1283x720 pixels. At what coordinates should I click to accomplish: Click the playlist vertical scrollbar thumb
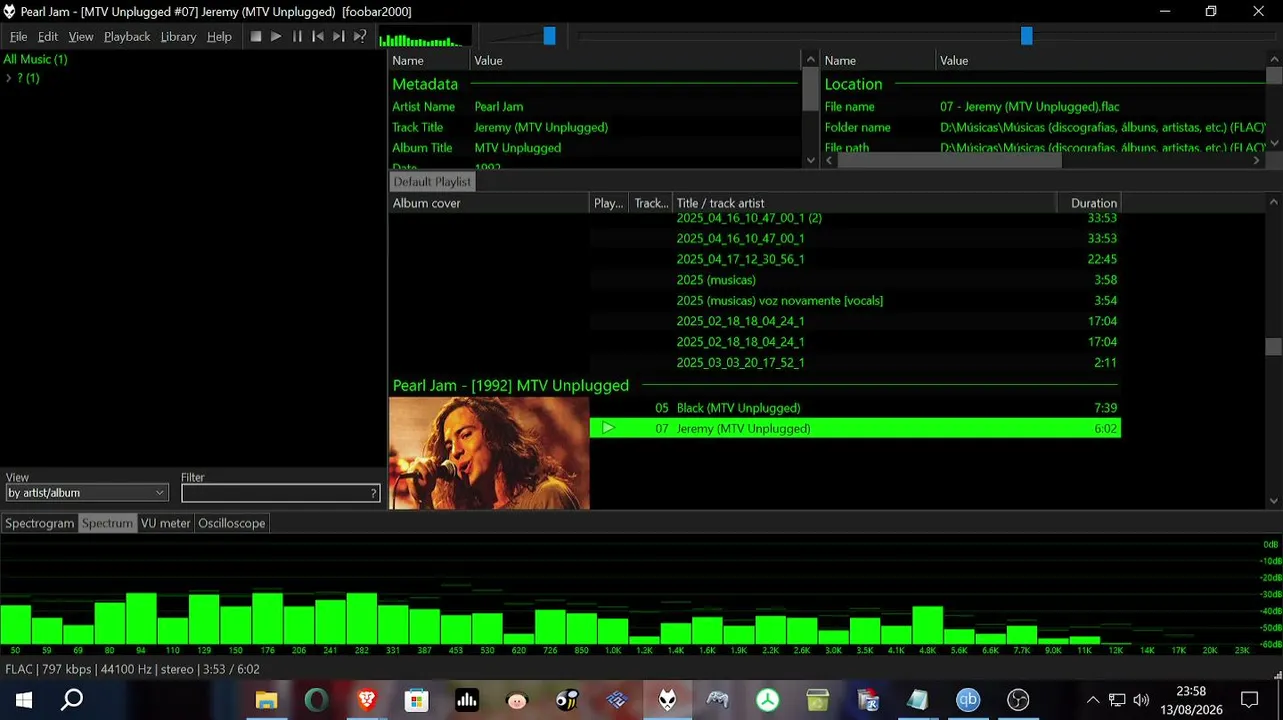pyautogui.click(x=1273, y=346)
